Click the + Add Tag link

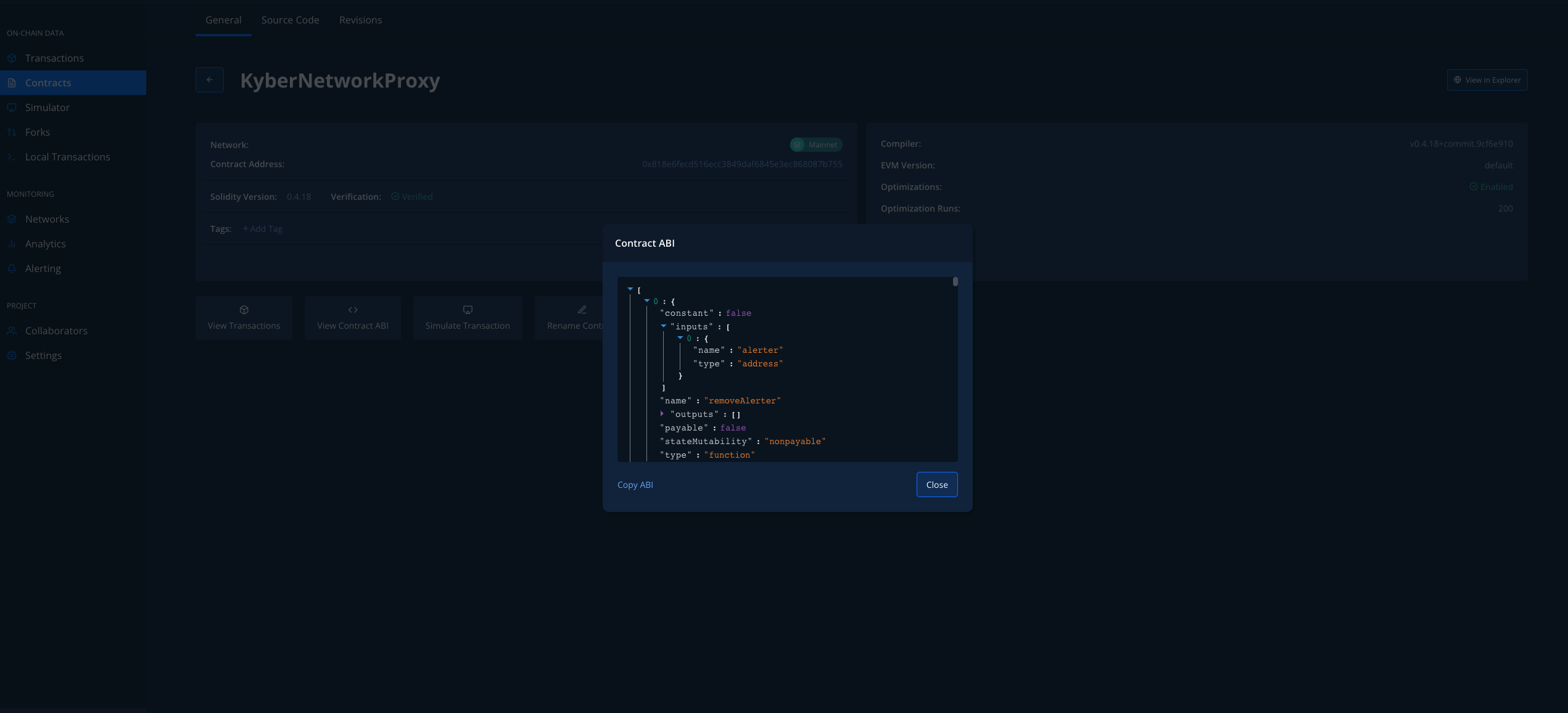pyautogui.click(x=263, y=228)
